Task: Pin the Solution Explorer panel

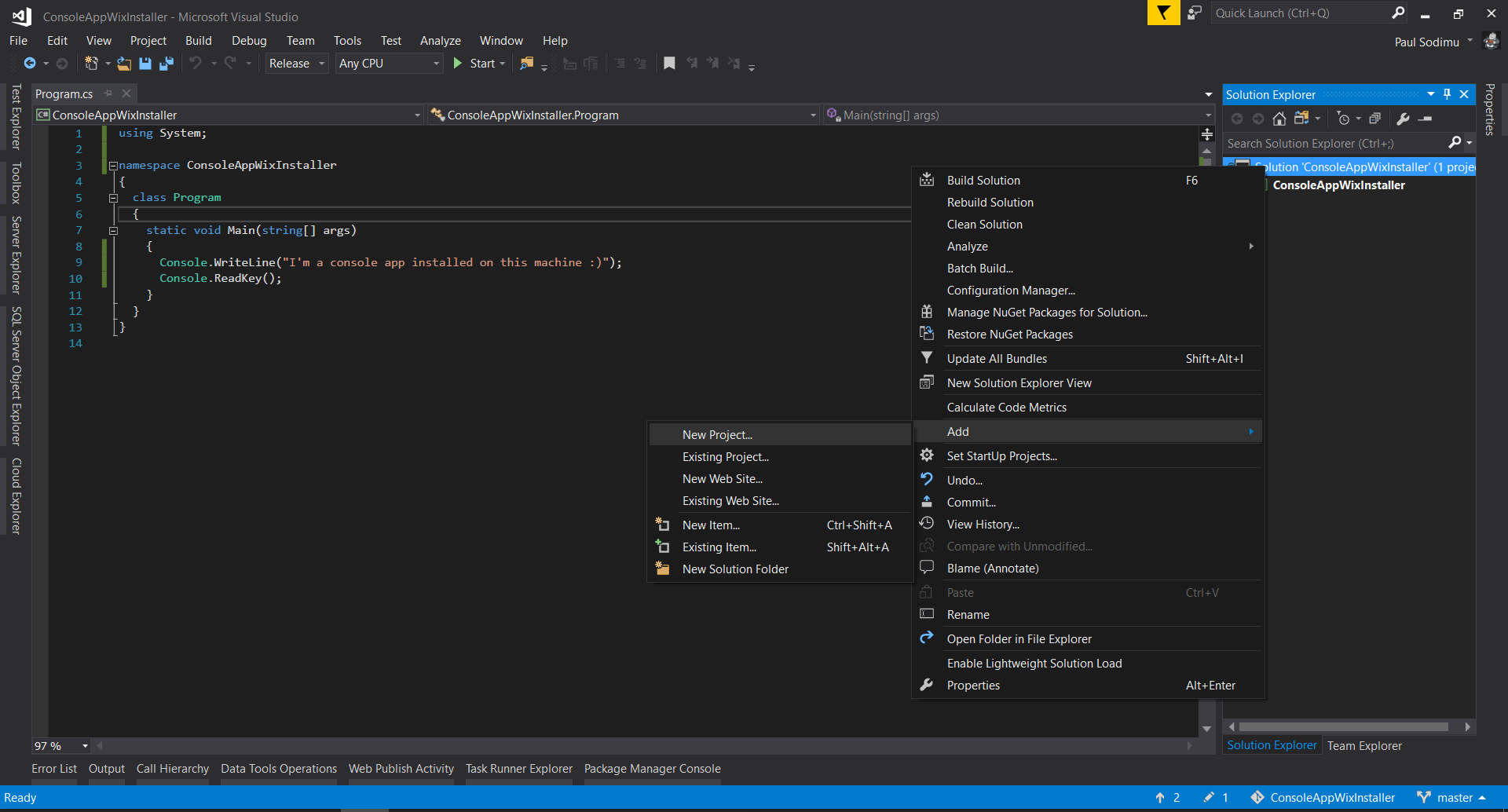Action: pyautogui.click(x=1448, y=94)
